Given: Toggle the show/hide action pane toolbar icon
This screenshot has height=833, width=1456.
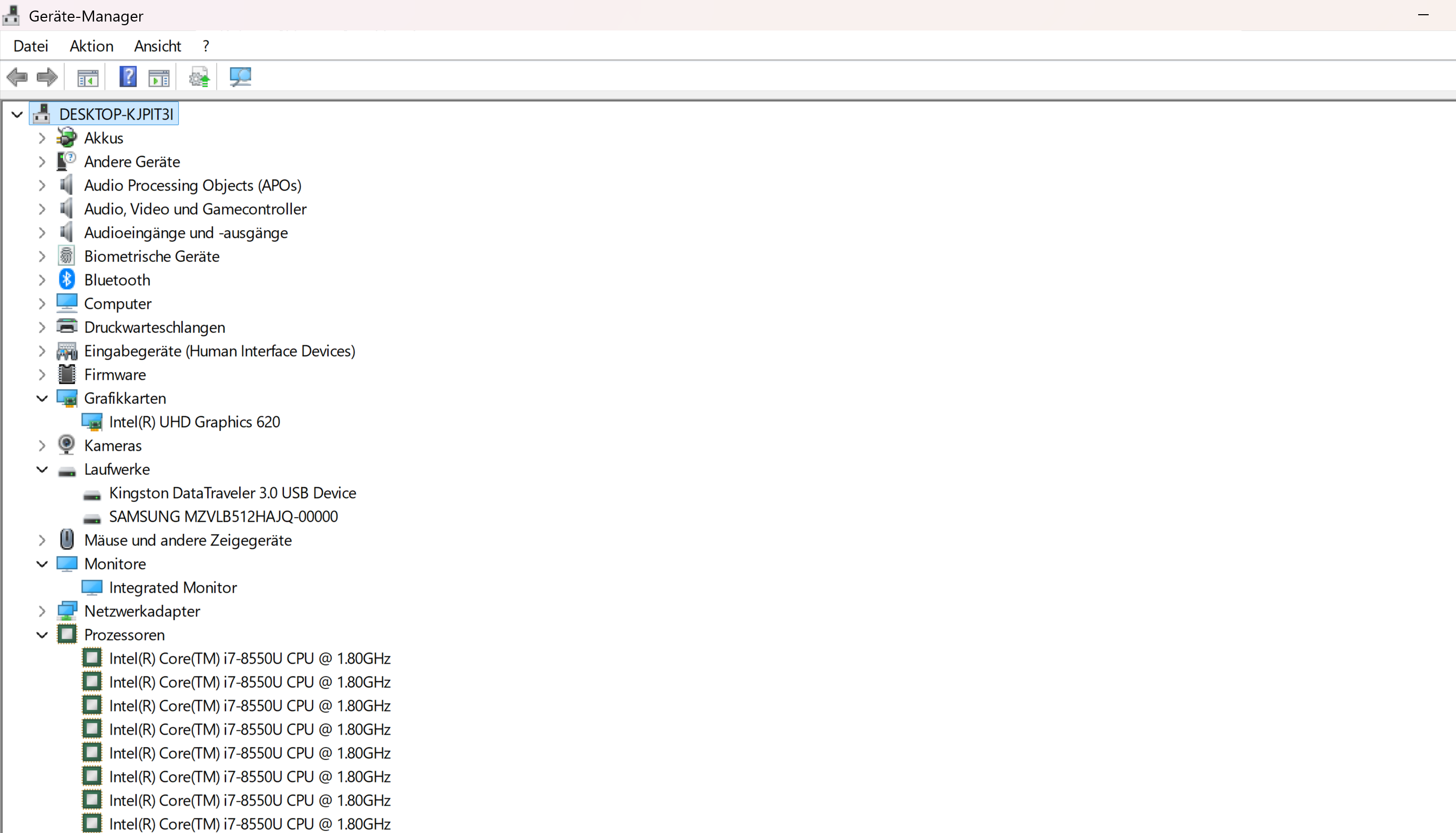Looking at the screenshot, I should (159, 77).
